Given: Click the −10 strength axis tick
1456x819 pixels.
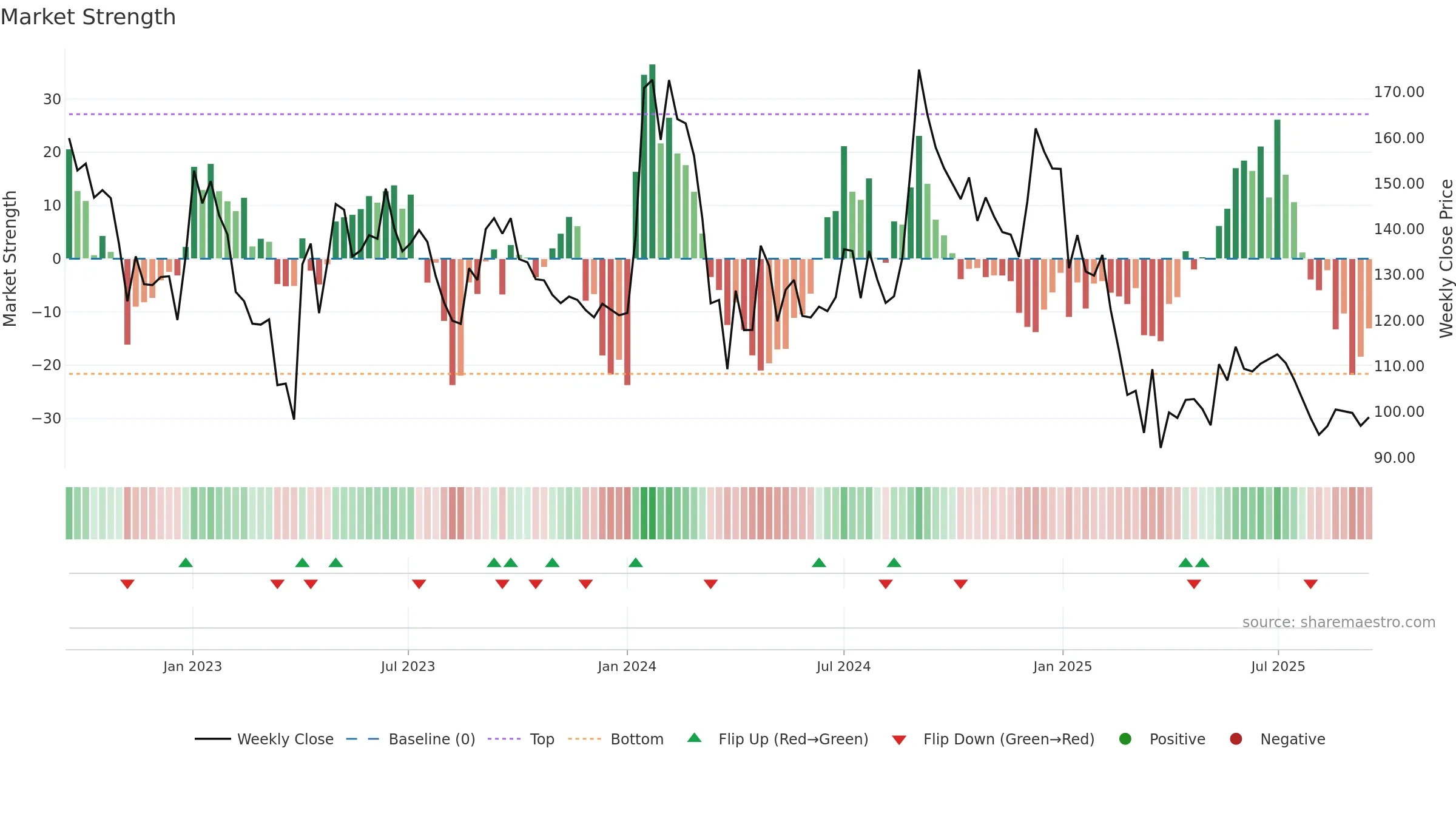Looking at the screenshot, I should pos(47,312).
